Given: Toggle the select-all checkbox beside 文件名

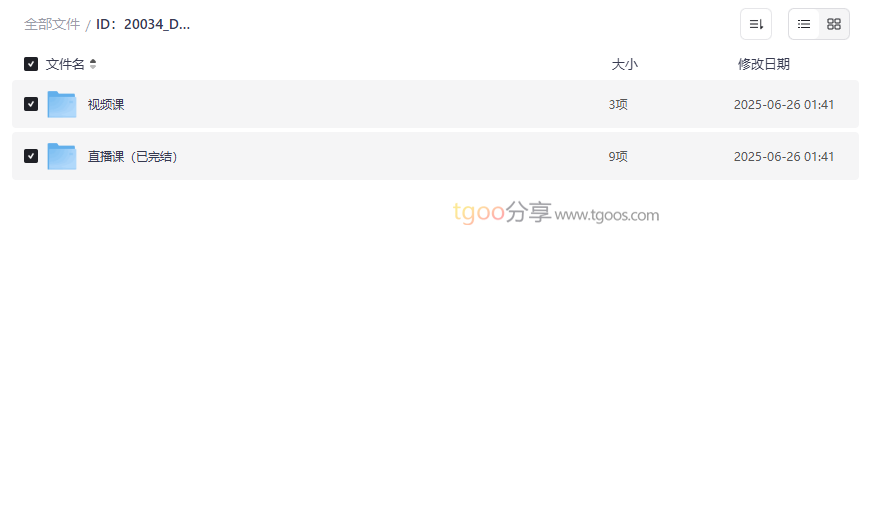Looking at the screenshot, I should point(31,64).
